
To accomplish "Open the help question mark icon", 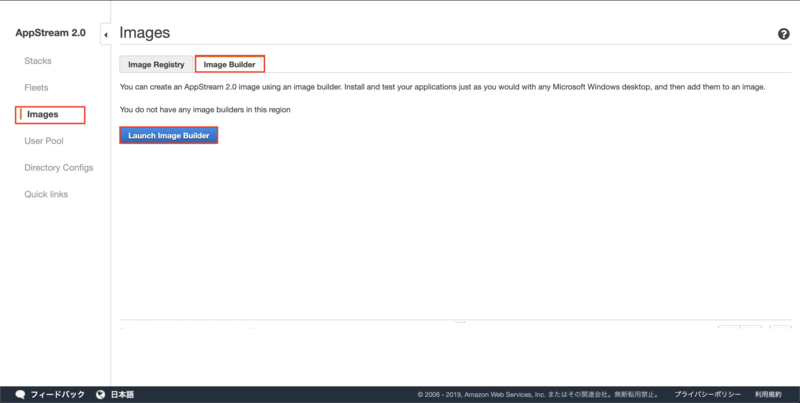I will tap(784, 34).
